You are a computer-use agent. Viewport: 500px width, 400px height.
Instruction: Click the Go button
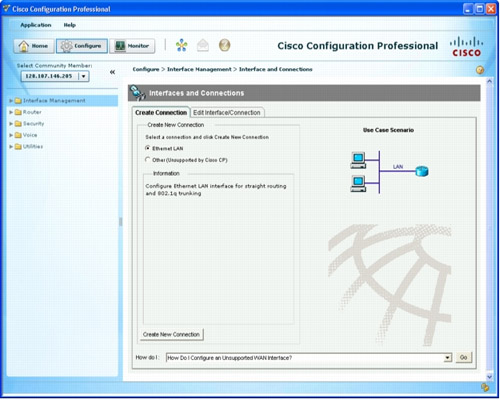pyautogui.click(x=463, y=358)
